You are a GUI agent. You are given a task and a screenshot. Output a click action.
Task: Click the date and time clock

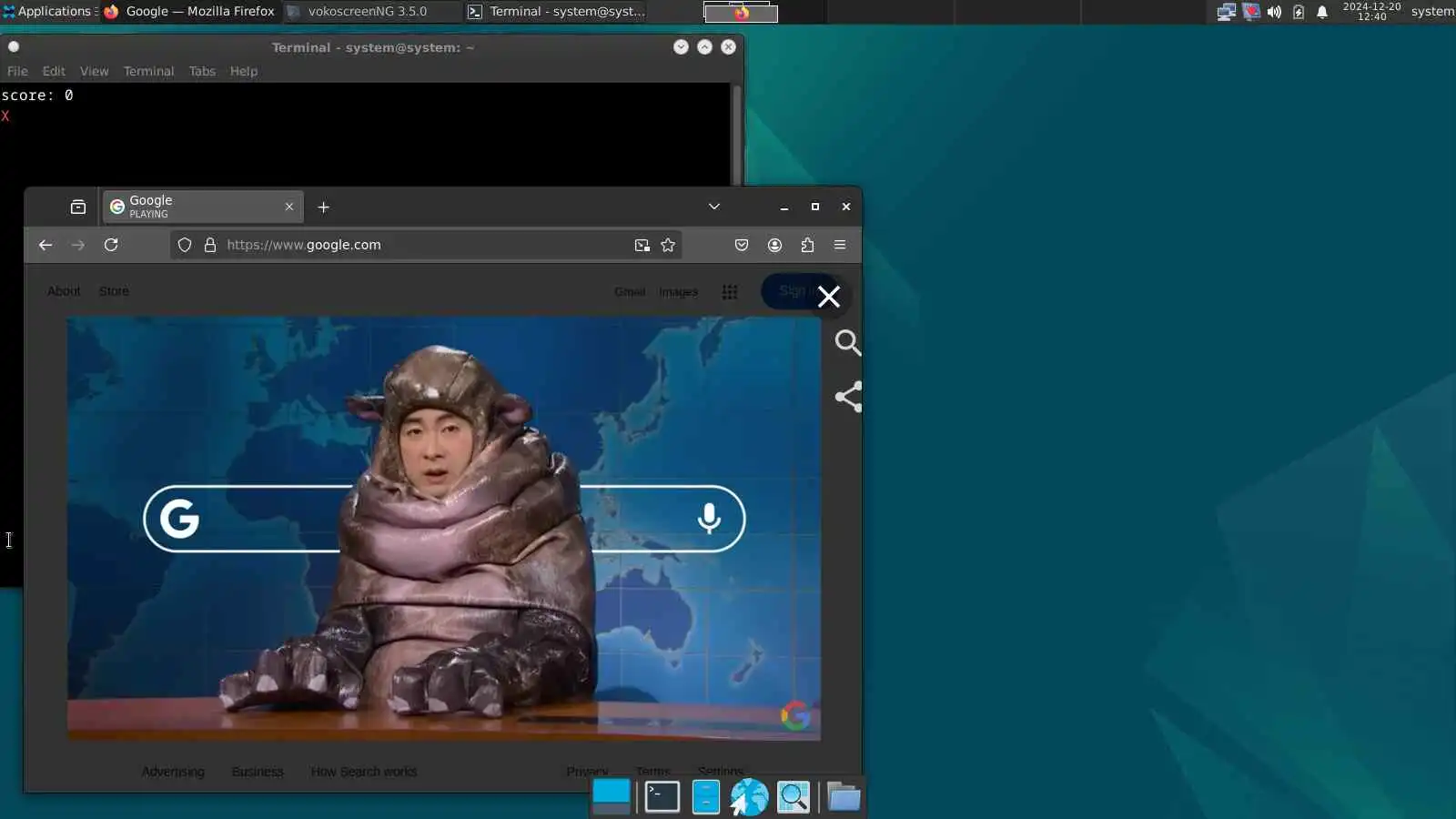(1371, 12)
